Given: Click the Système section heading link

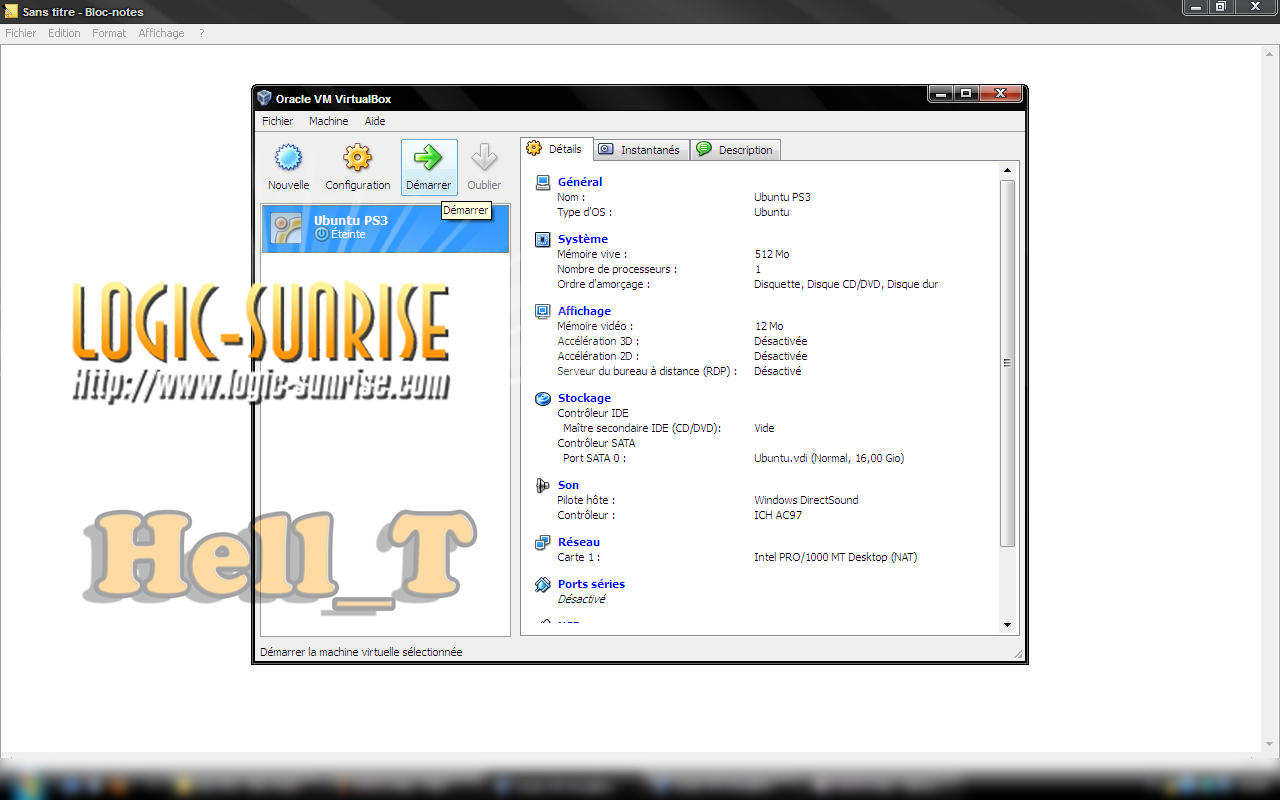Looking at the screenshot, I should tap(583, 239).
